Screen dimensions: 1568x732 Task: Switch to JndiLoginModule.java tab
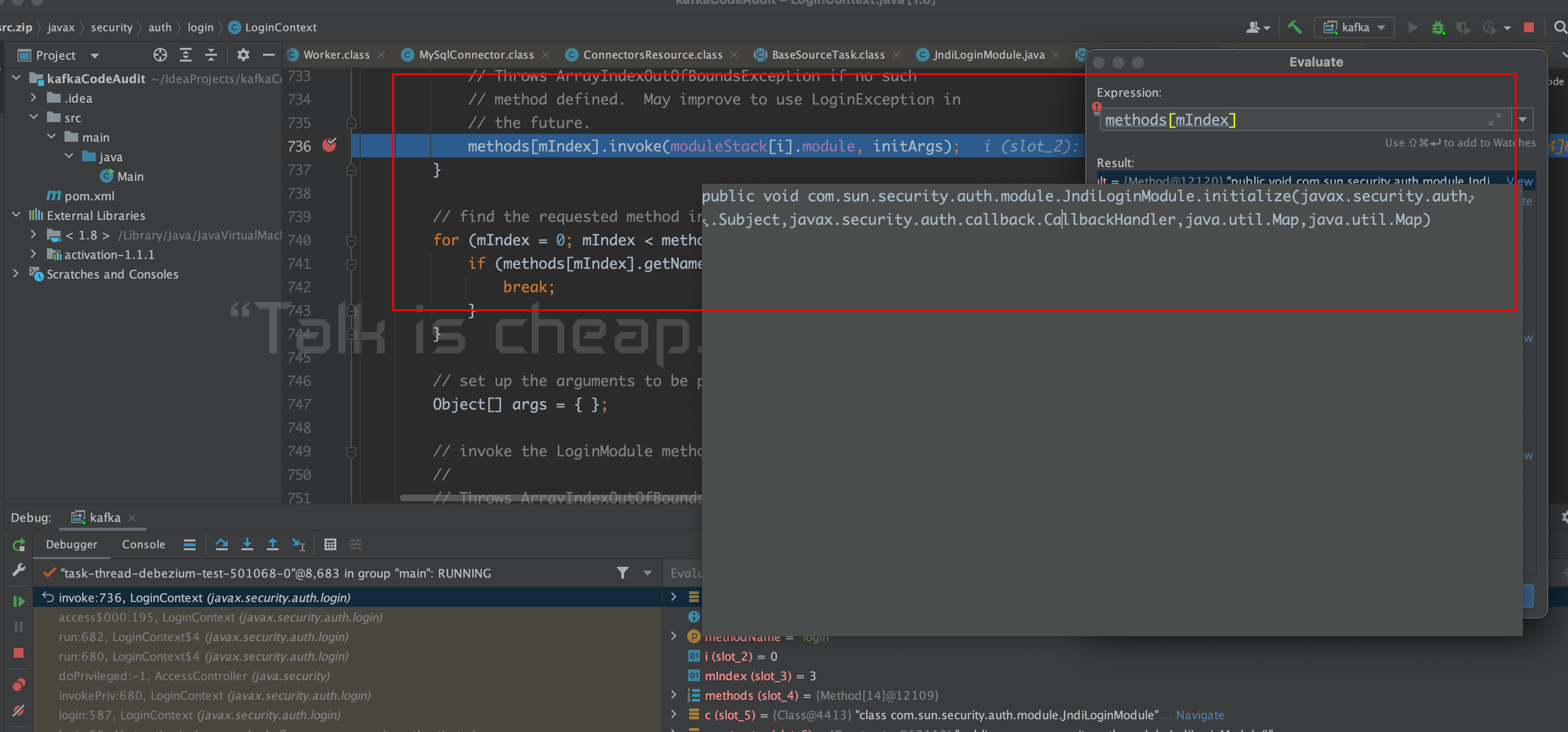(988, 55)
